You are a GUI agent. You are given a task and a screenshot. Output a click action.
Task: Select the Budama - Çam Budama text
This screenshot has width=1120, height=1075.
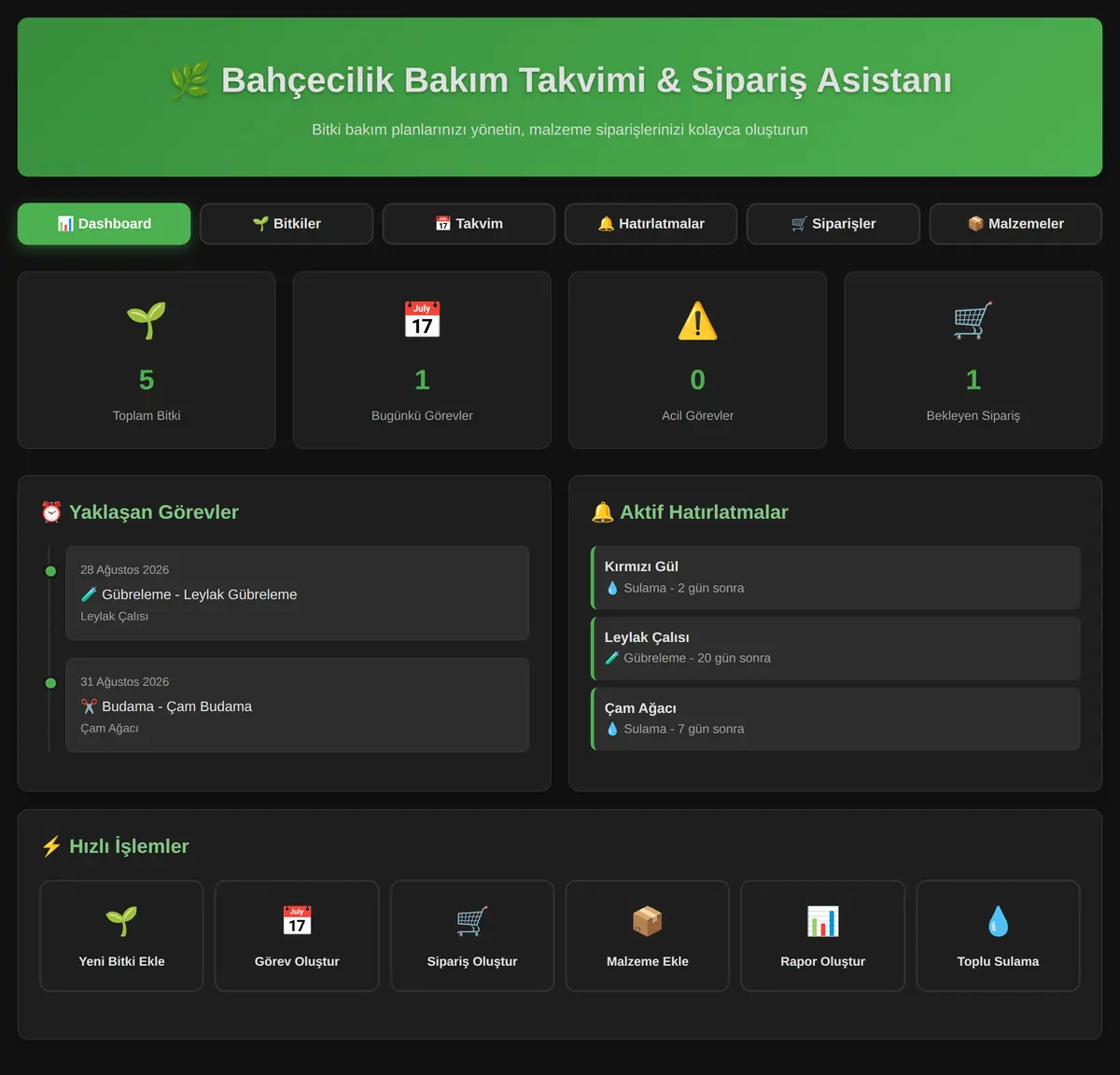[x=176, y=706]
